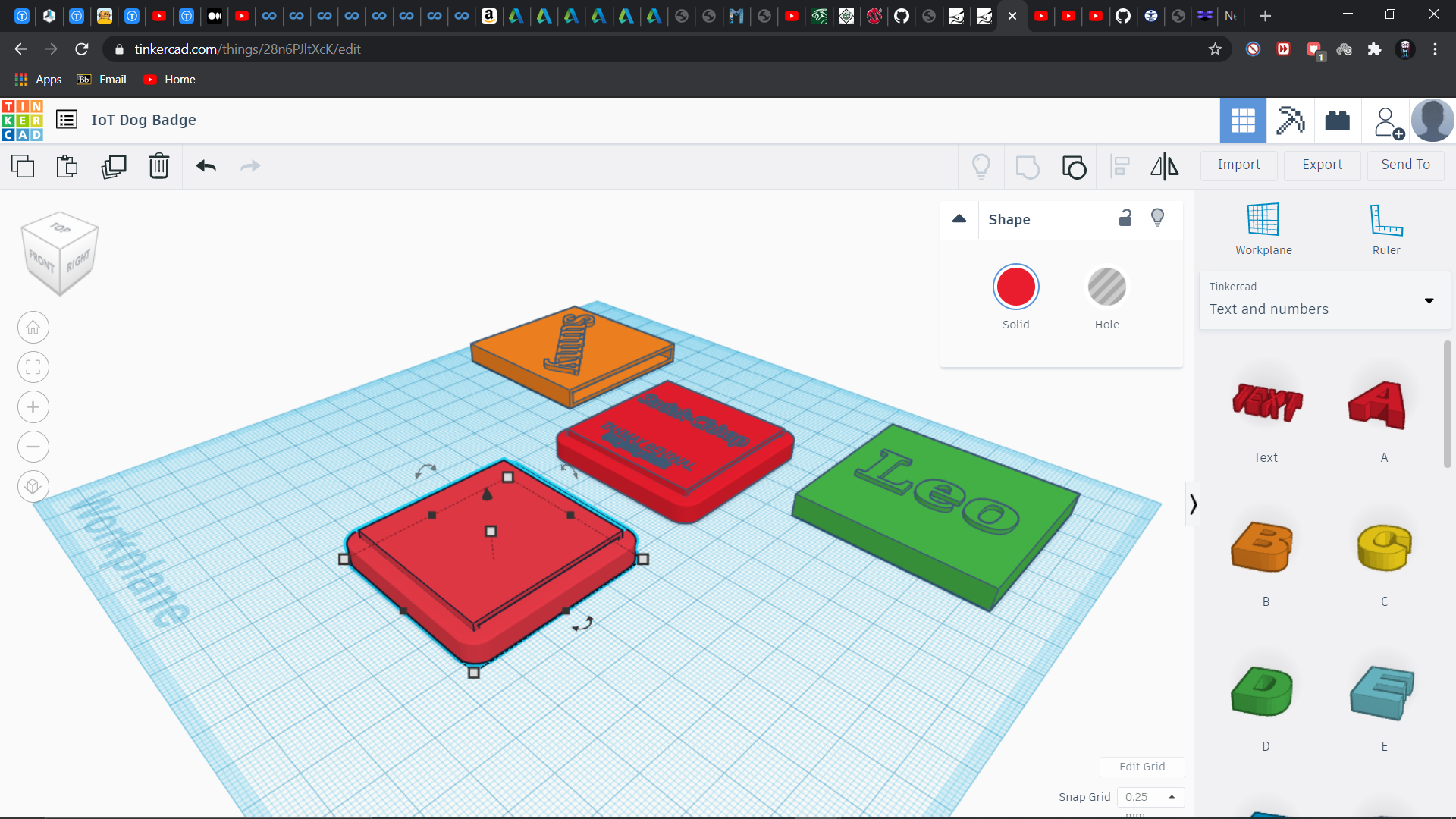Viewport: 1456px width, 819px height.
Task: Toggle the shape lock icon
Action: 1125,218
